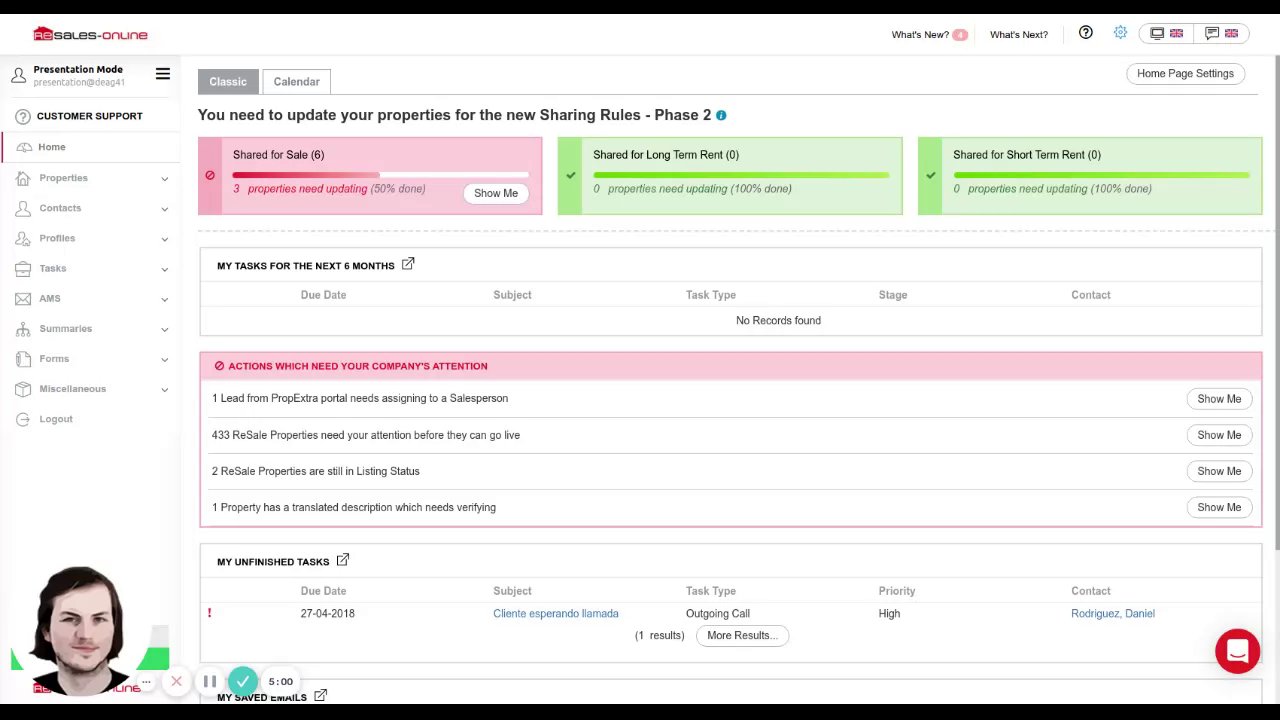Finish recording with the green checkmark
Viewport: 1280px width, 720px height.
click(x=243, y=682)
